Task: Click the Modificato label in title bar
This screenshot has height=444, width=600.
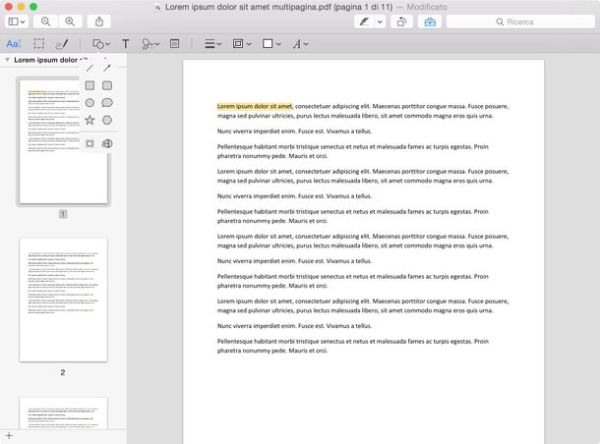Action: click(x=427, y=7)
